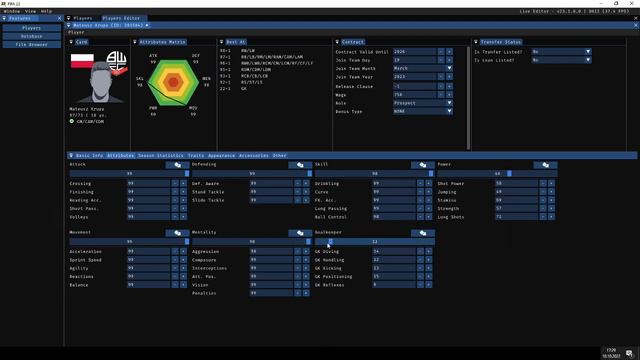Click the Long Shots value input field
640x360 pixels.
516,217
